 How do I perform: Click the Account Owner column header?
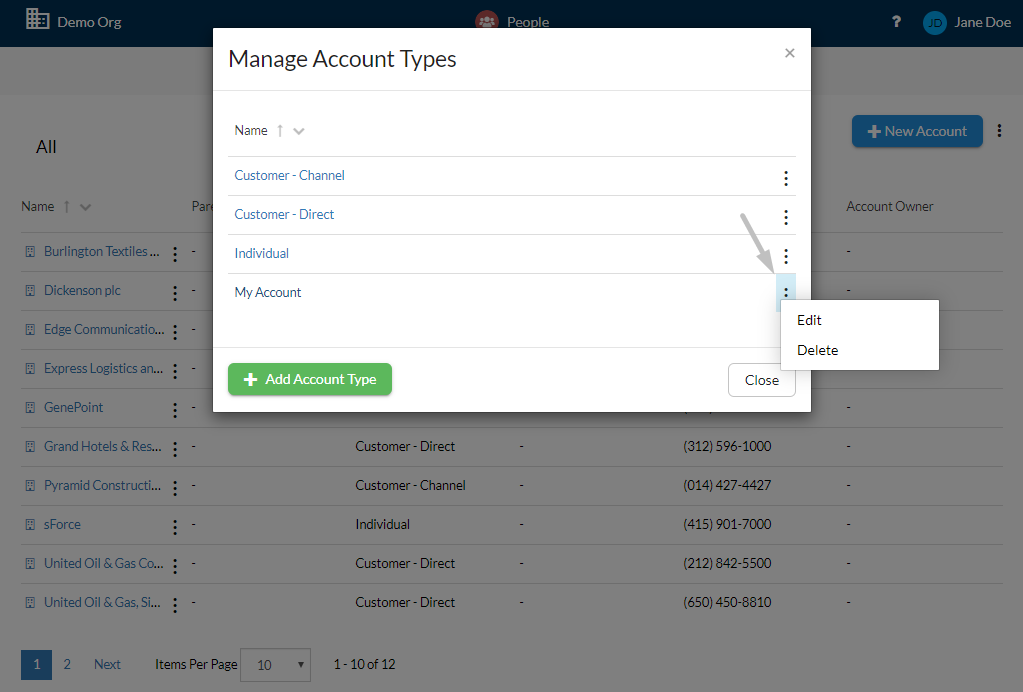click(889, 207)
